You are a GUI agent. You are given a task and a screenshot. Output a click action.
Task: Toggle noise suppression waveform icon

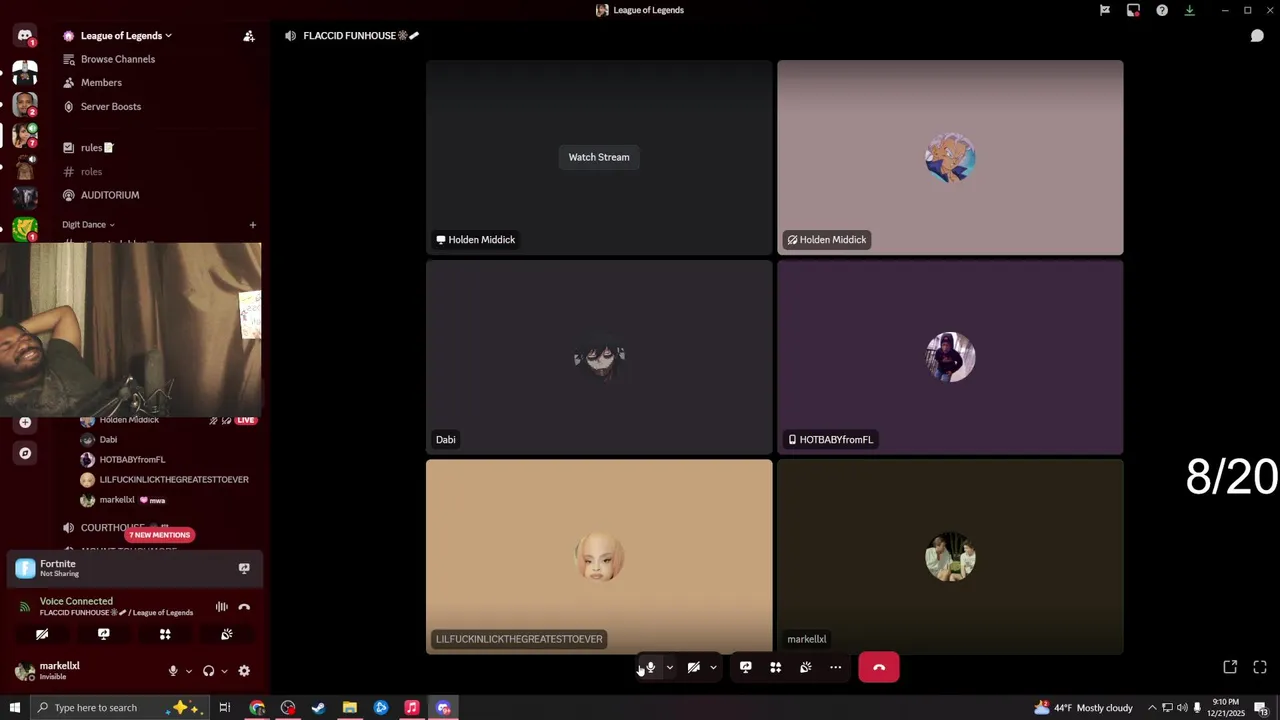[222, 607]
